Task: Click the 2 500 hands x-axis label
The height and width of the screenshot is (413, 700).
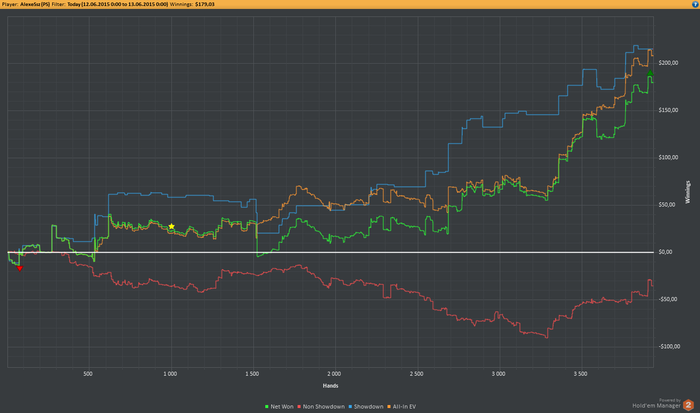Action: [x=417, y=374]
